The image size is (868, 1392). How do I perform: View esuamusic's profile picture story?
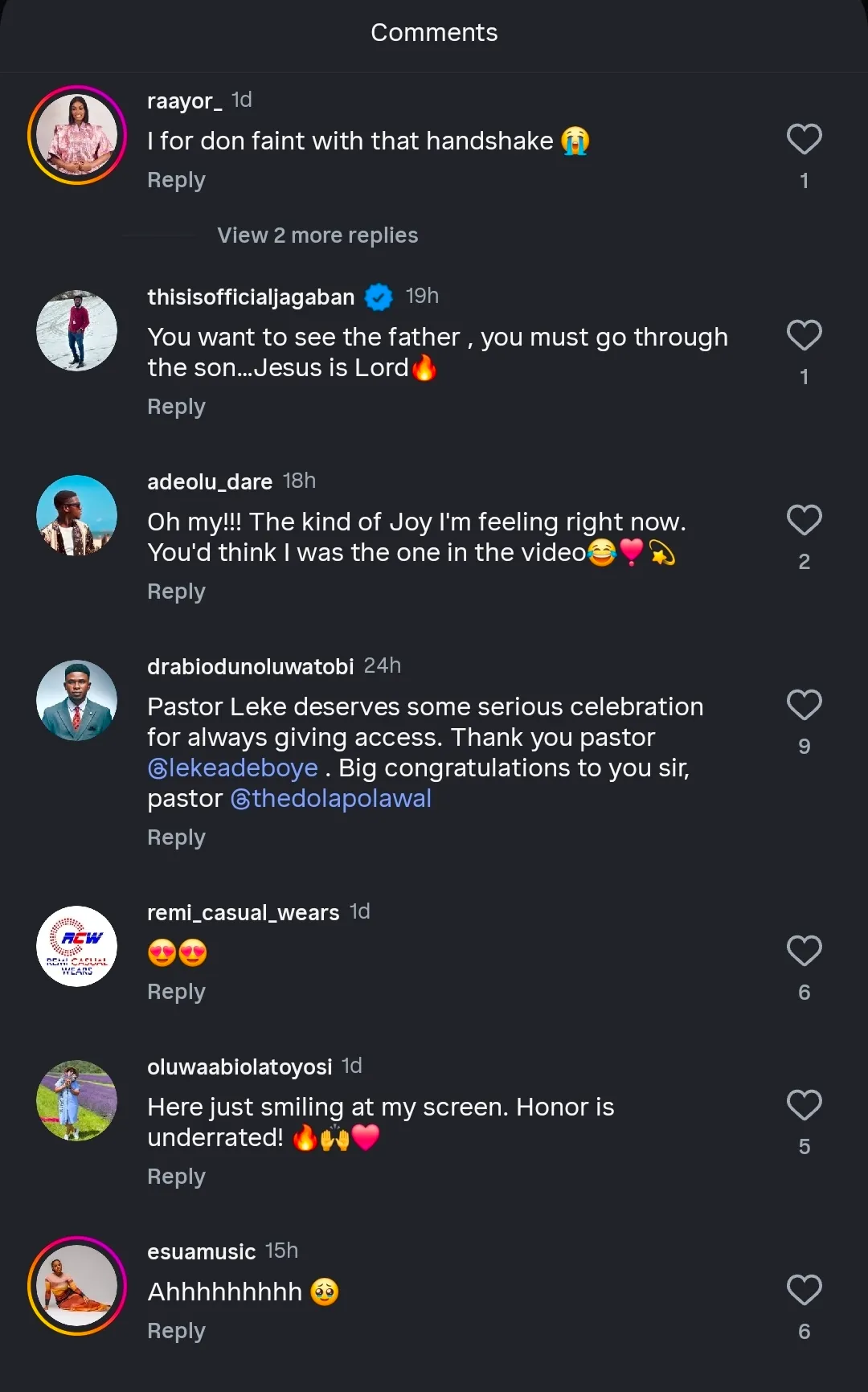tap(77, 1286)
